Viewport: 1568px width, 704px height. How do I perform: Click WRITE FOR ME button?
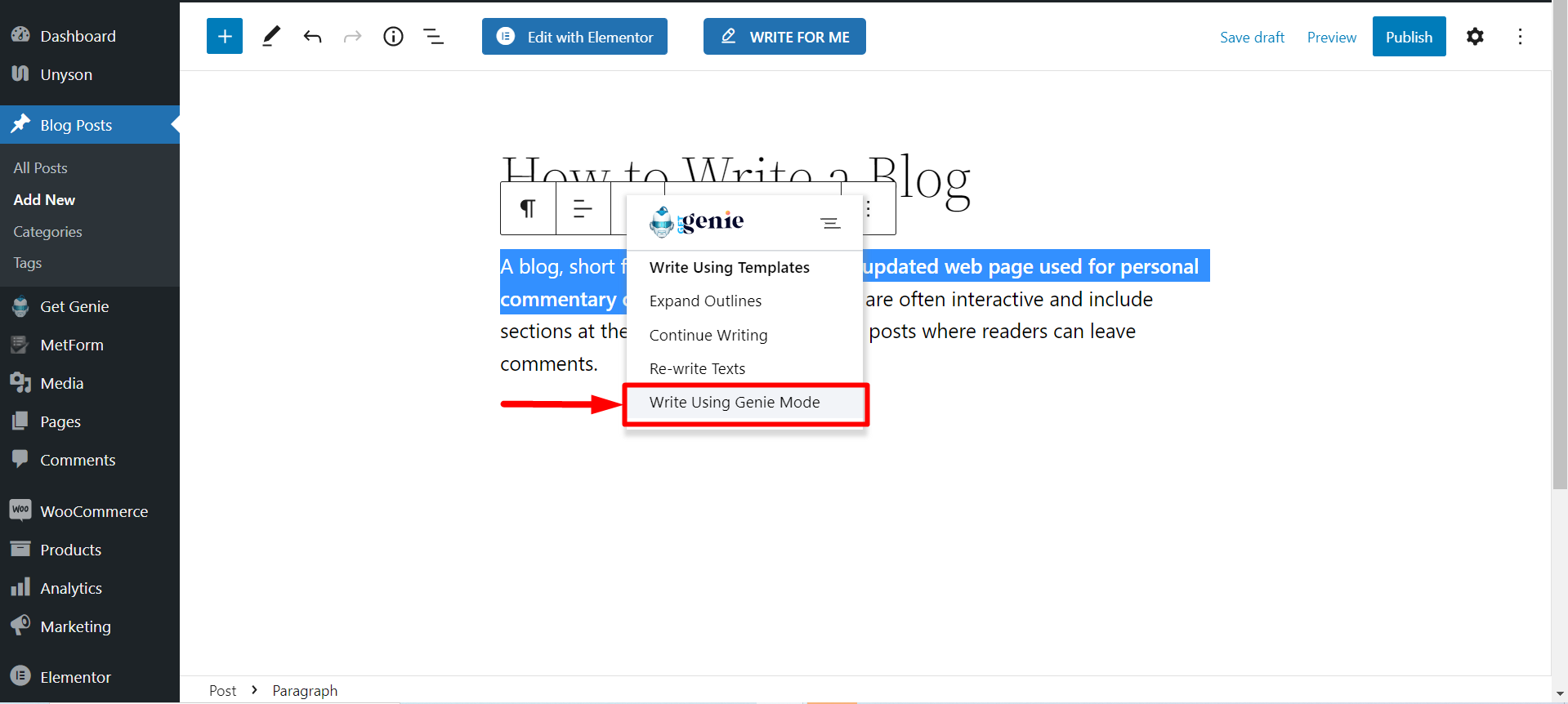click(784, 37)
